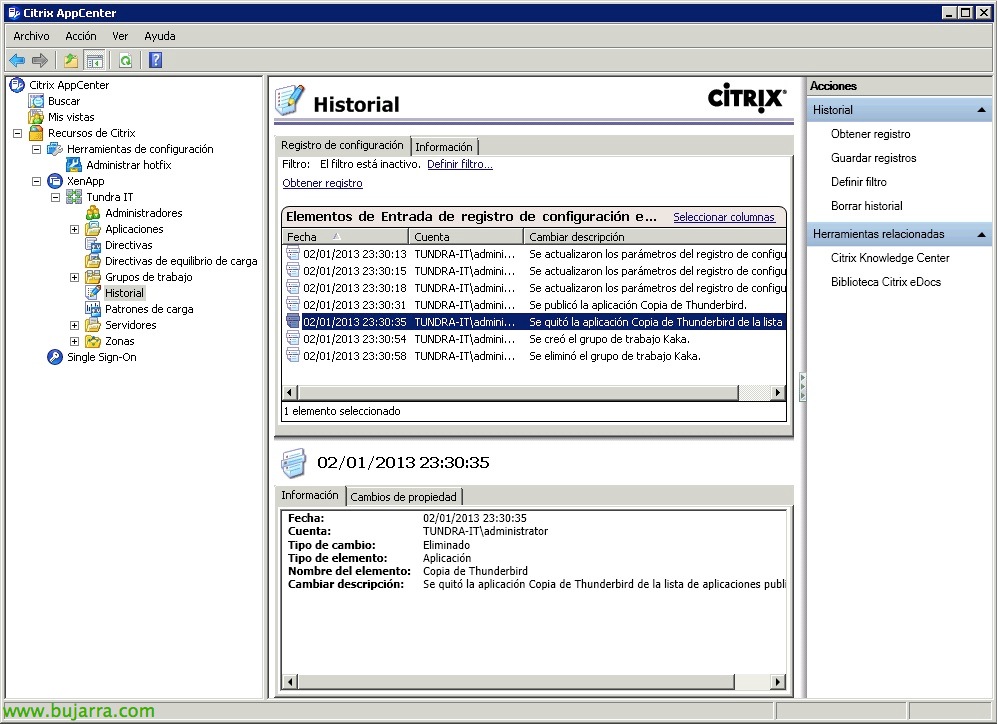Screen dimensions: 997x724
Task: Switch to the Registro de configuración tab
Action: pyautogui.click(x=342, y=145)
